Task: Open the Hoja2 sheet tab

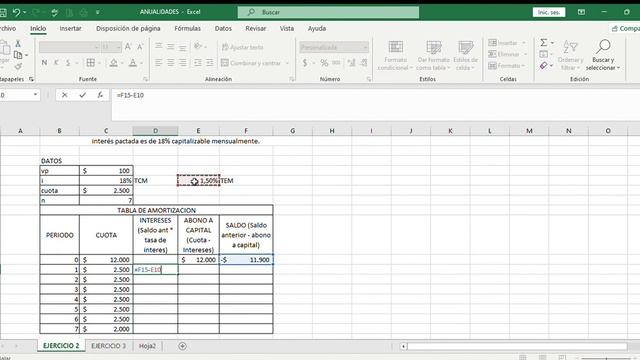Action: [x=147, y=346]
